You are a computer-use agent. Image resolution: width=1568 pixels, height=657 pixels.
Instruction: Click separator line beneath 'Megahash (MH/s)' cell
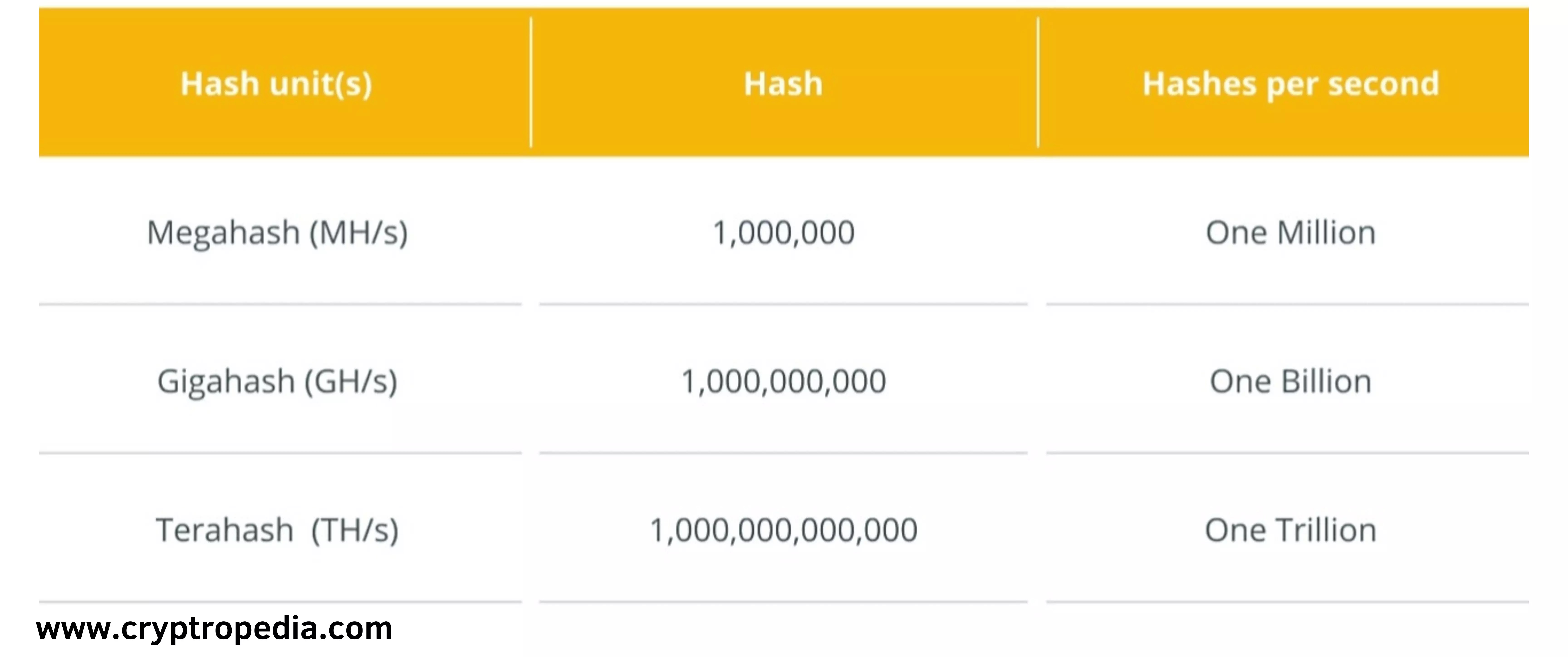tap(280, 304)
